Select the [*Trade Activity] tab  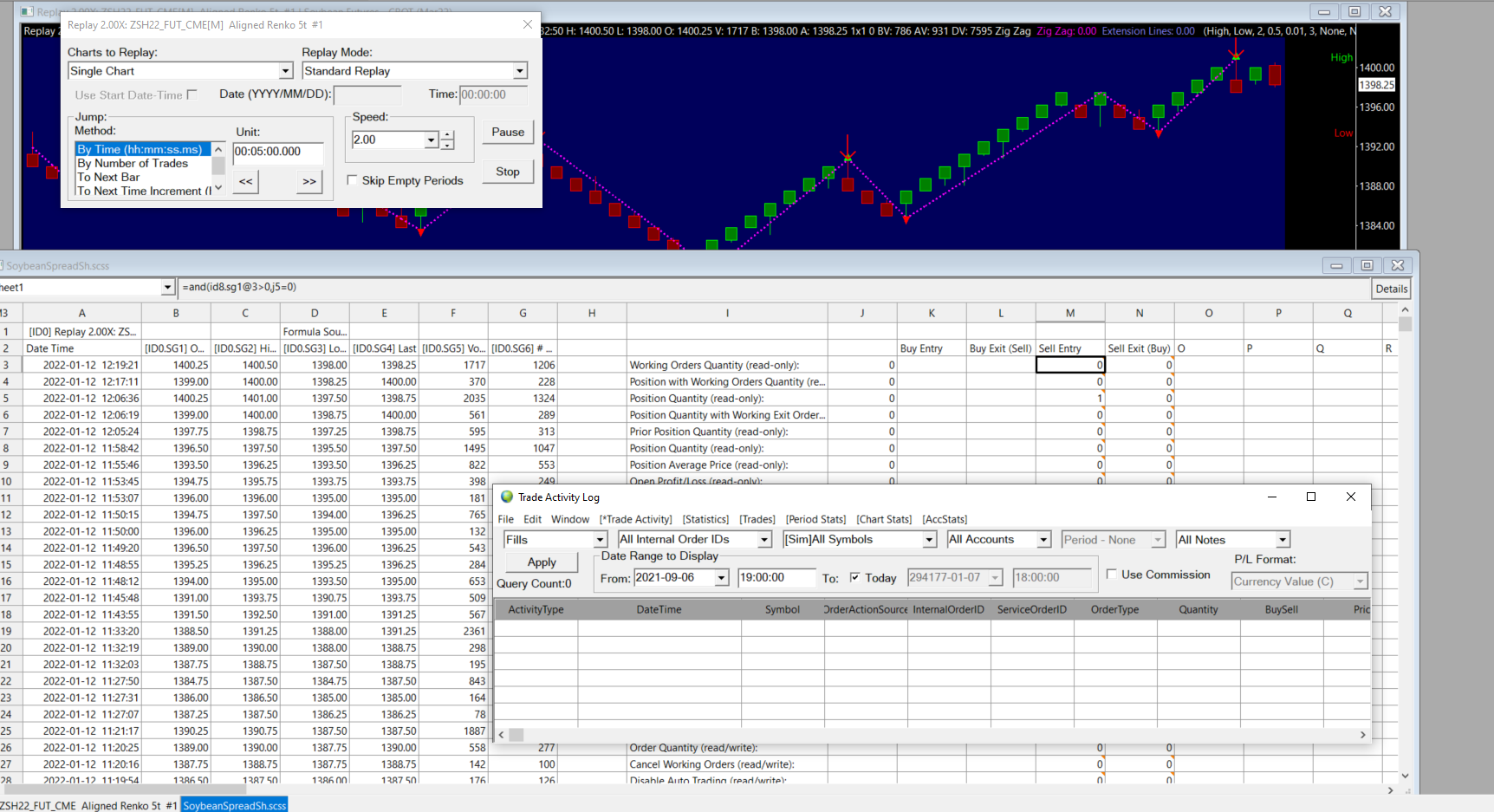click(x=636, y=519)
